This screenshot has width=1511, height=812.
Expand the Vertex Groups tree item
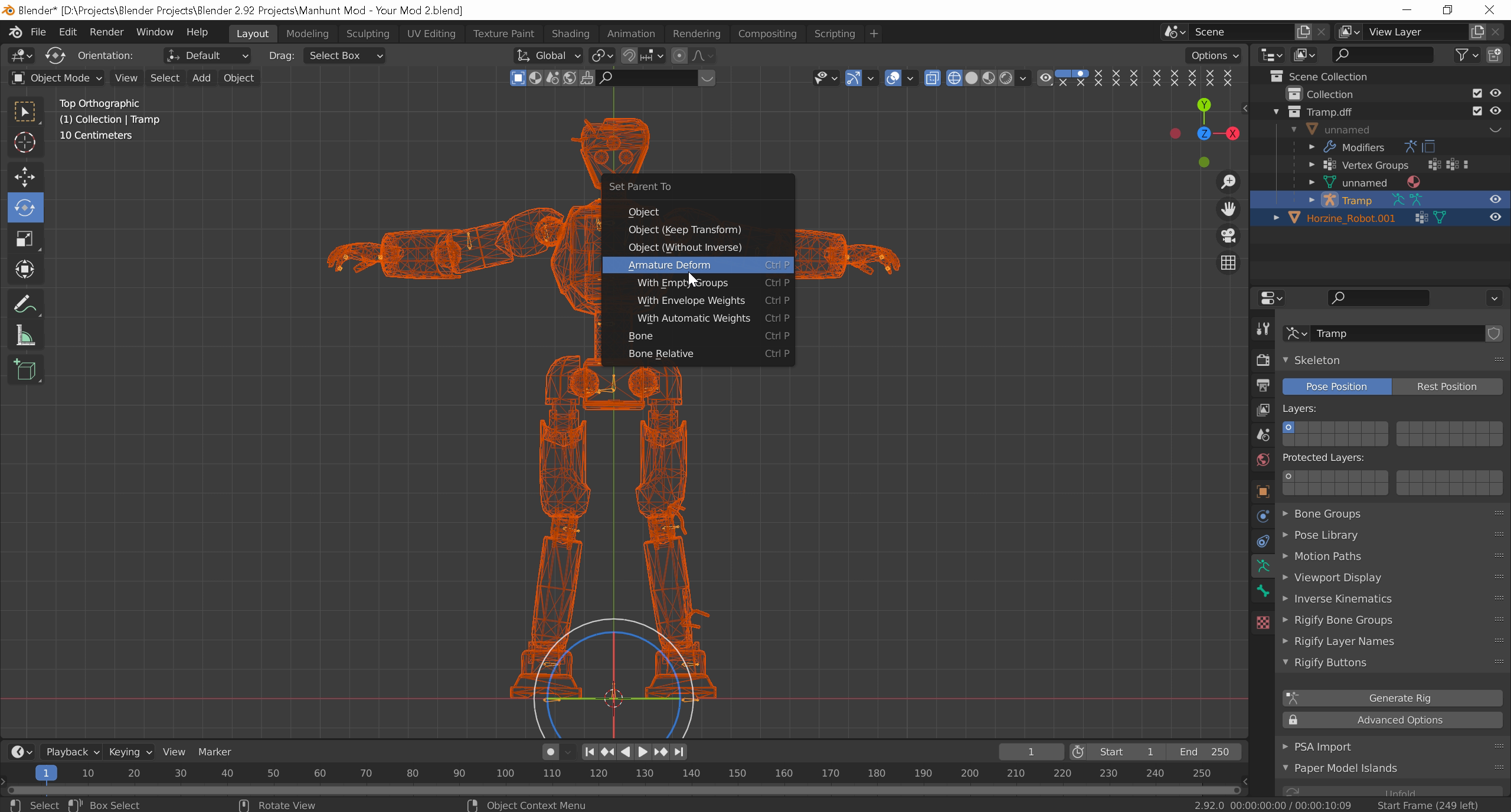pos(1312,165)
